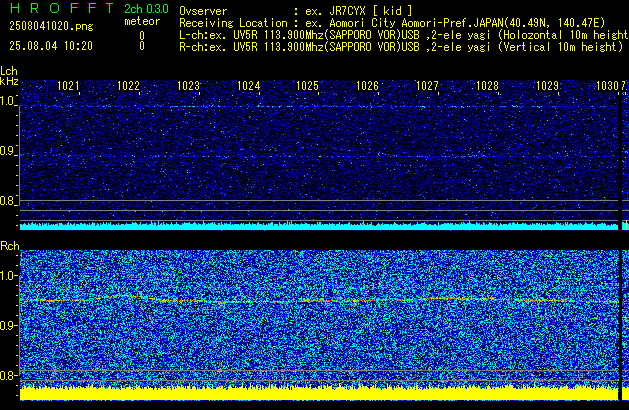This screenshot has width=629, height=410.
Task: Click the 1027 time marker
Action: [427, 86]
